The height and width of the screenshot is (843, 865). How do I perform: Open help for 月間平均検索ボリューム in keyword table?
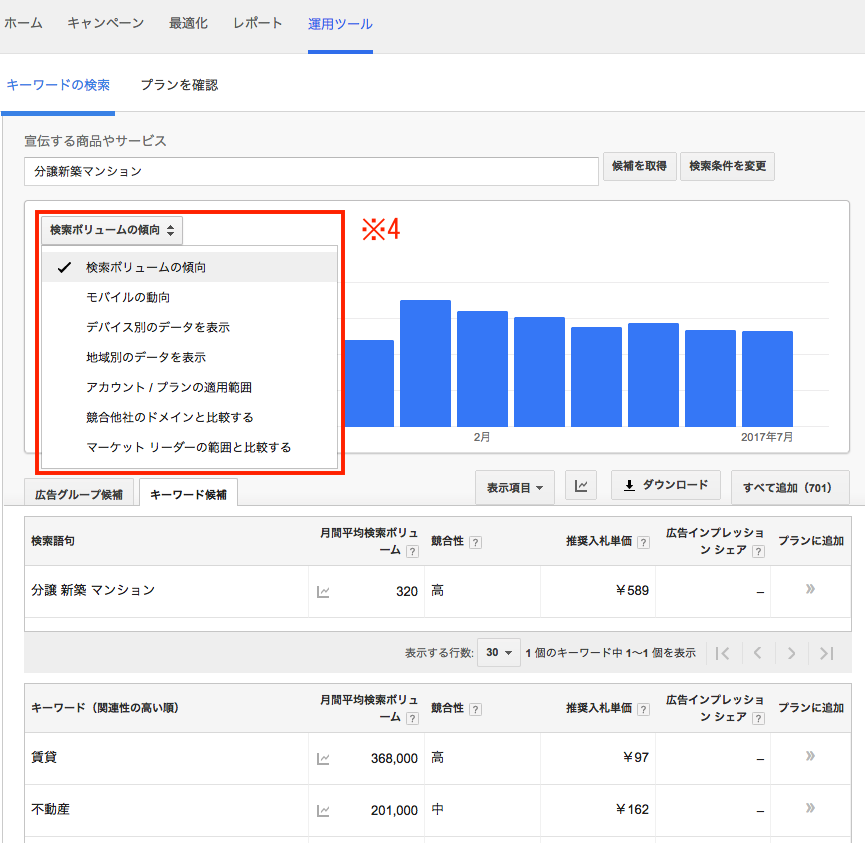(x=412, y=718)
